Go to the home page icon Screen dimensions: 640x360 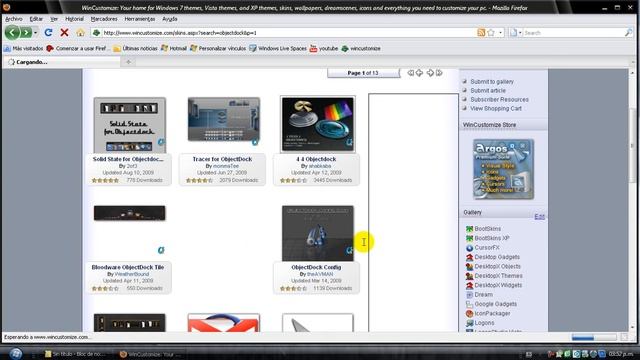(80, 33)
